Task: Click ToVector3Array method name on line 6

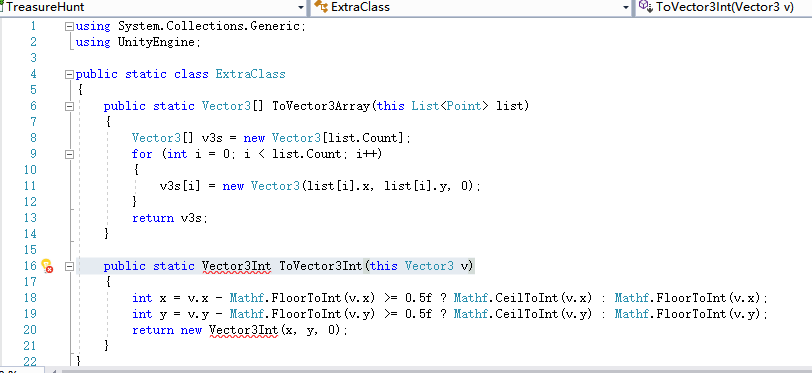Action: pyautogui.click(x=321, y=106)
